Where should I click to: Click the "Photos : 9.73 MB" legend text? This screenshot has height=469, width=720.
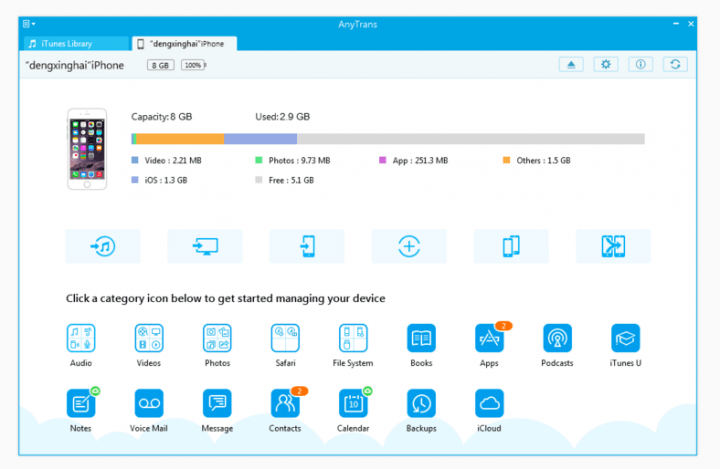click(299, 160)
